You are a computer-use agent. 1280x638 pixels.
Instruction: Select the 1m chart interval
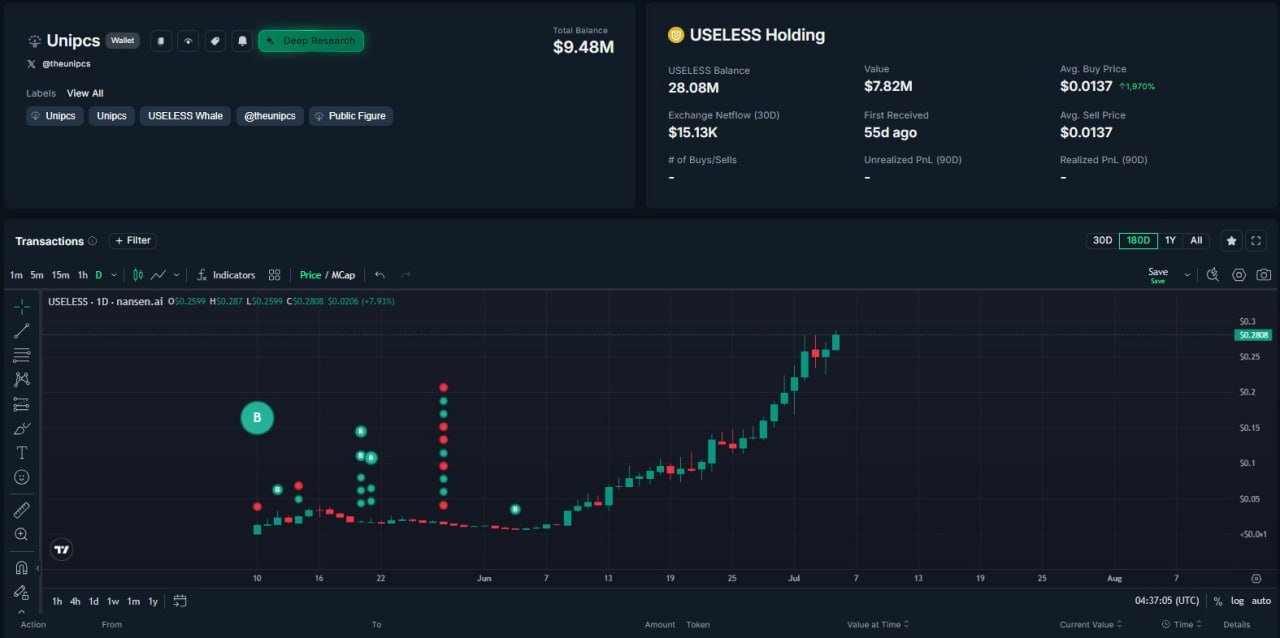[x=16, y=275]
